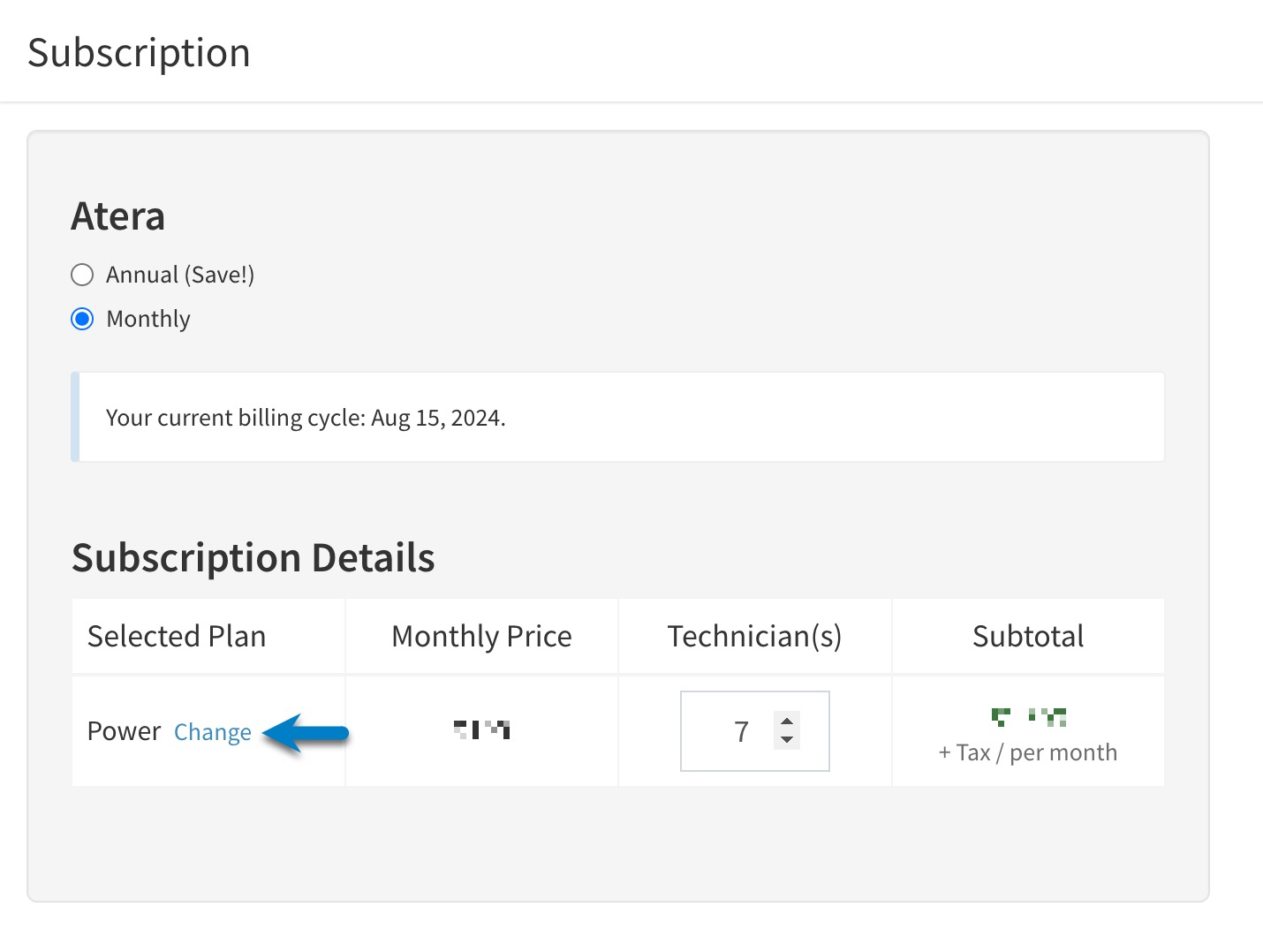Click the Subtotal column header
1263x952 pixels.
point(1028,636)
